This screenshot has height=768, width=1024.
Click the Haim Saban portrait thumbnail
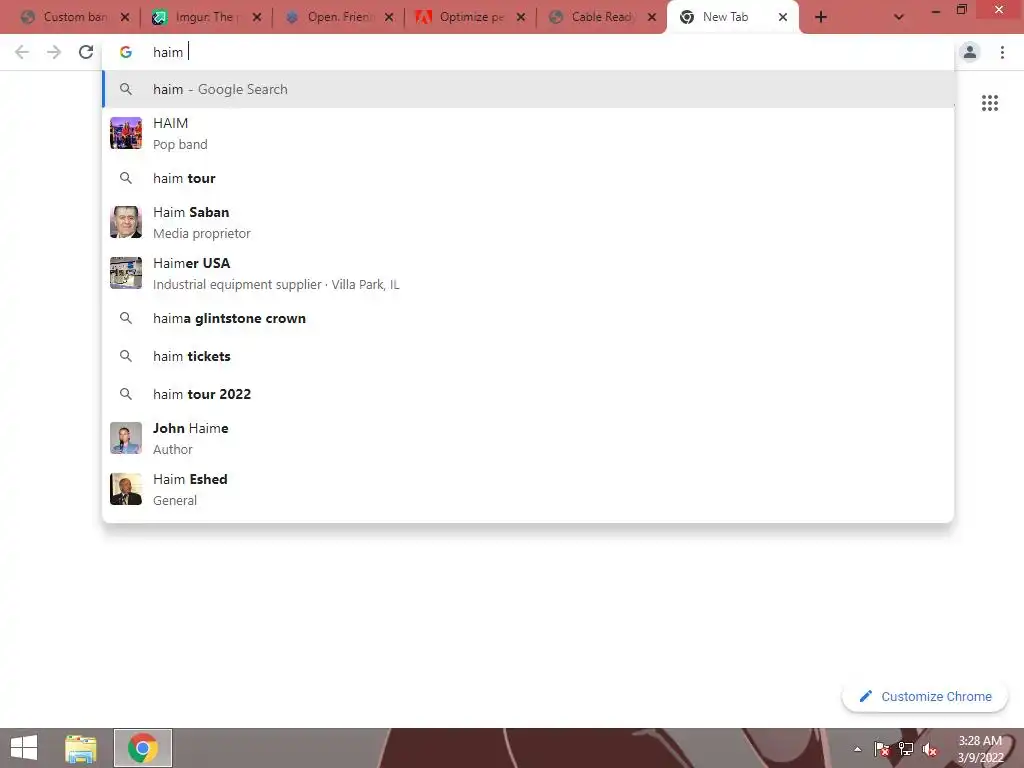tap(126, 222)
